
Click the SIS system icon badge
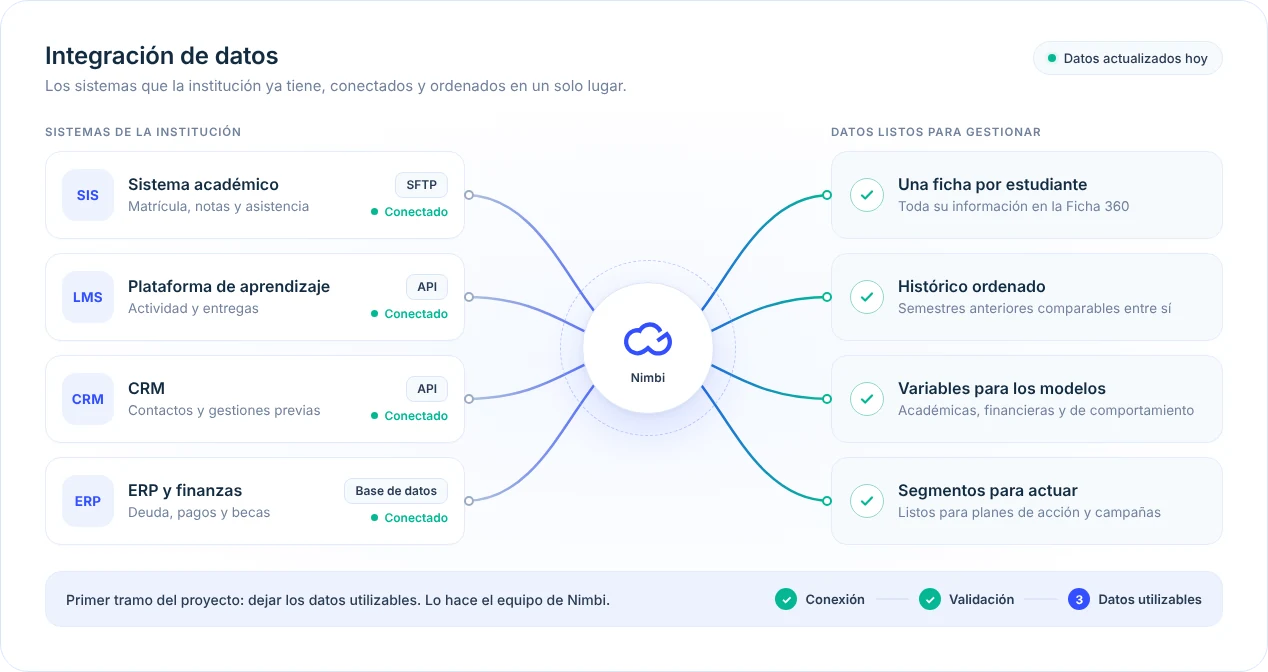click(x=88, y=195)
